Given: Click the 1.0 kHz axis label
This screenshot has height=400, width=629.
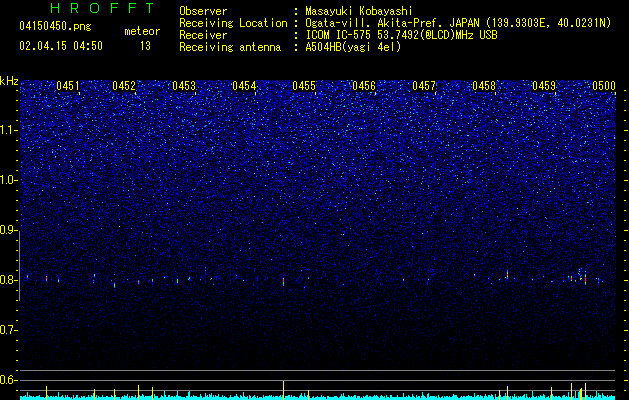Looking at the screenshot, I should pos(9,180).
